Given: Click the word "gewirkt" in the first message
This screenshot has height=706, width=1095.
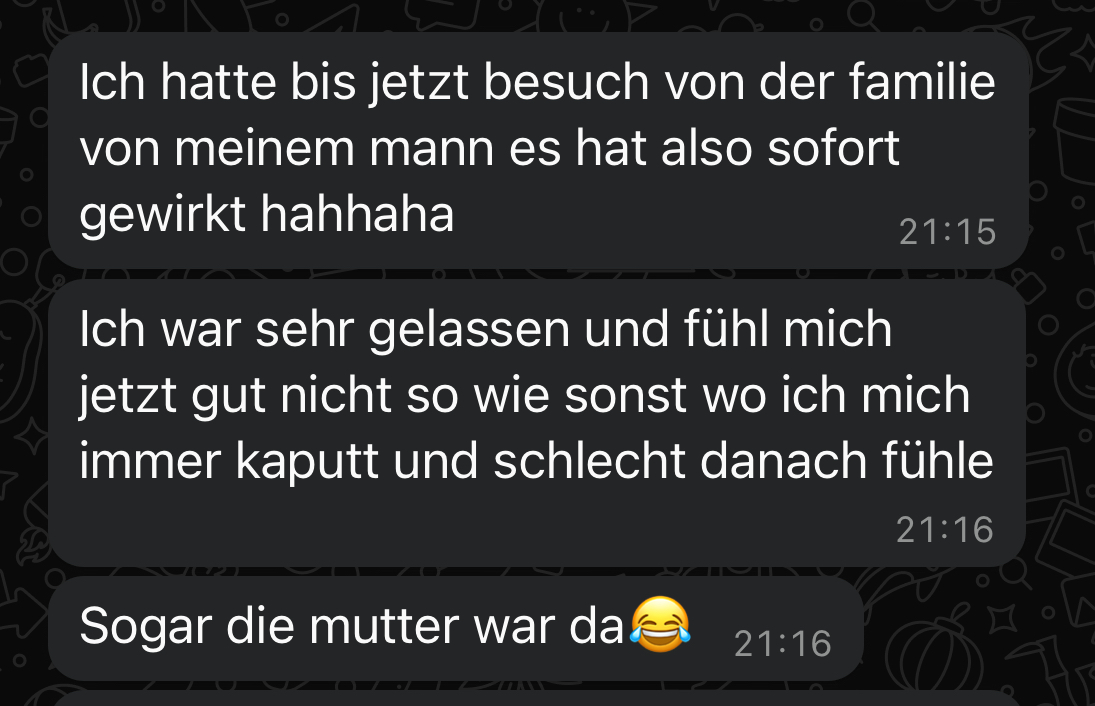Looking at the screenshot, I should (162, 214).
